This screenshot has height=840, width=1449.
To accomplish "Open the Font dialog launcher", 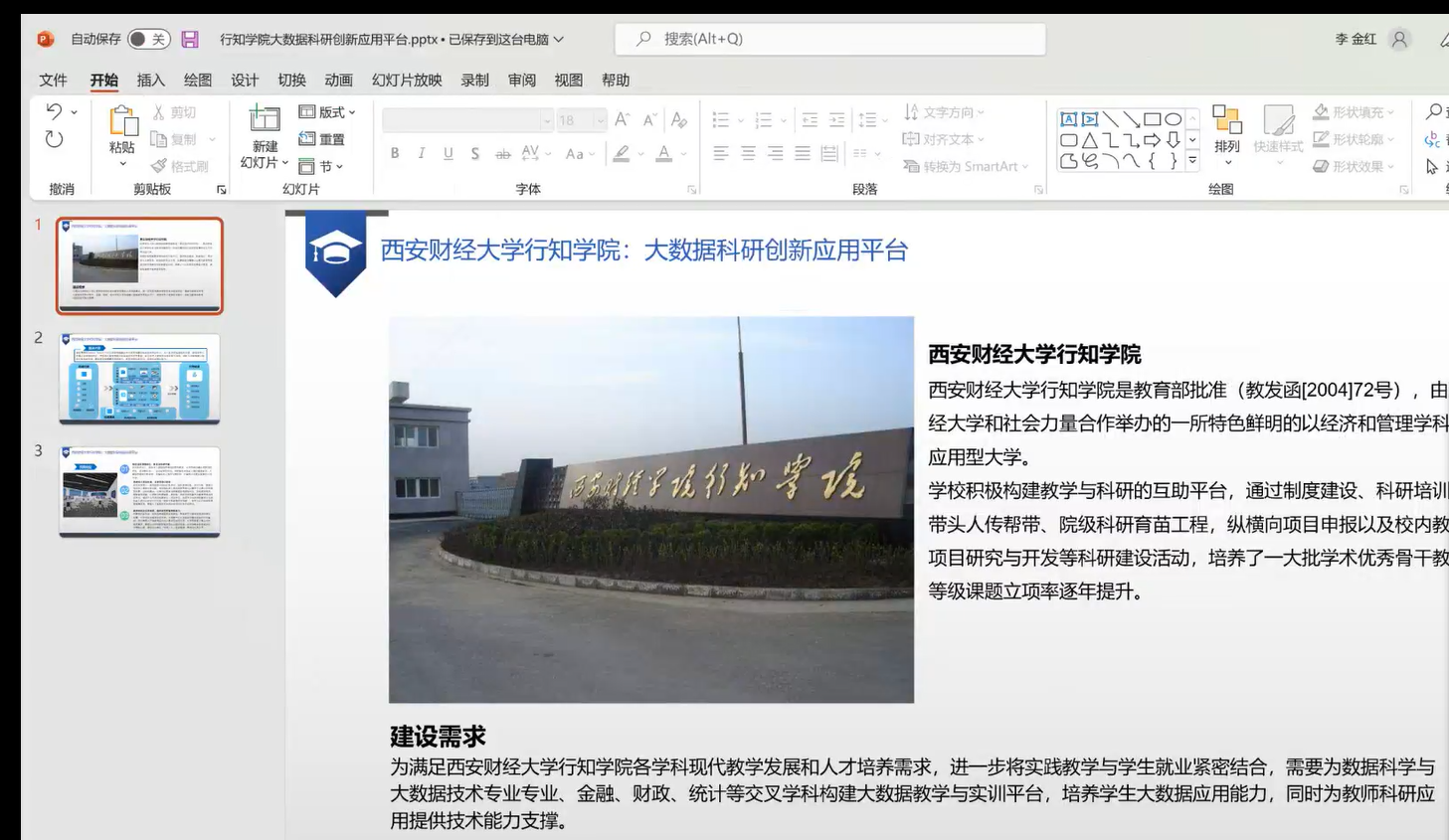I will pos(691,189).
